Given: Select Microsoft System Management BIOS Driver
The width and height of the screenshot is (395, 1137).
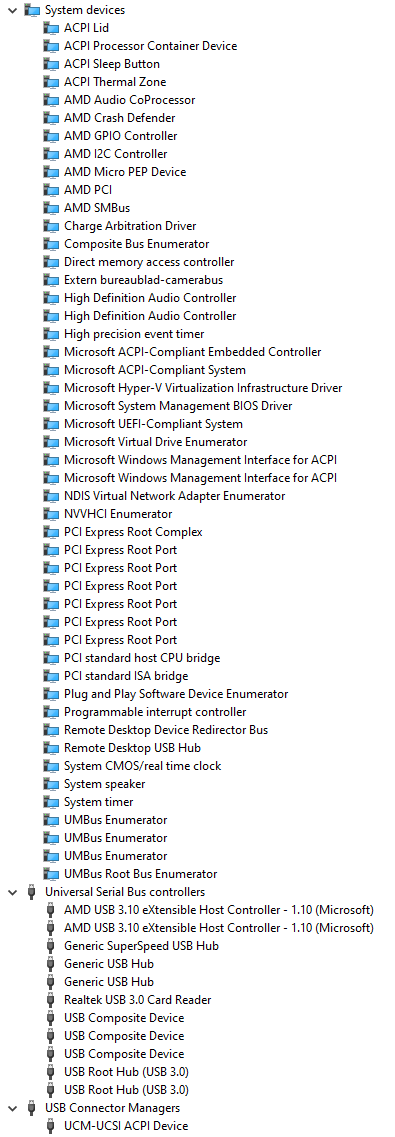Looking at the screenshot, I should [x=178, y=406].
